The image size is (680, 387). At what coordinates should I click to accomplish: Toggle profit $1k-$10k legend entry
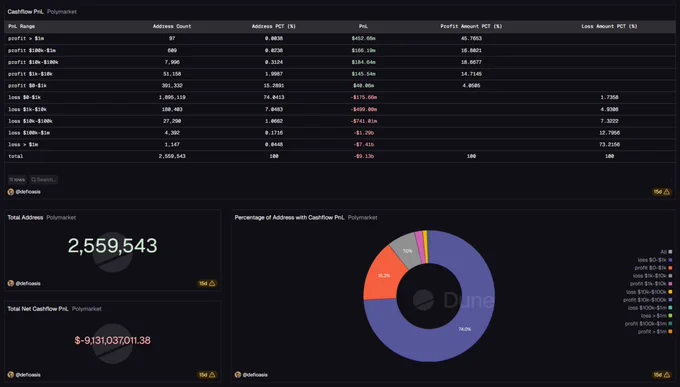(651, 284)
